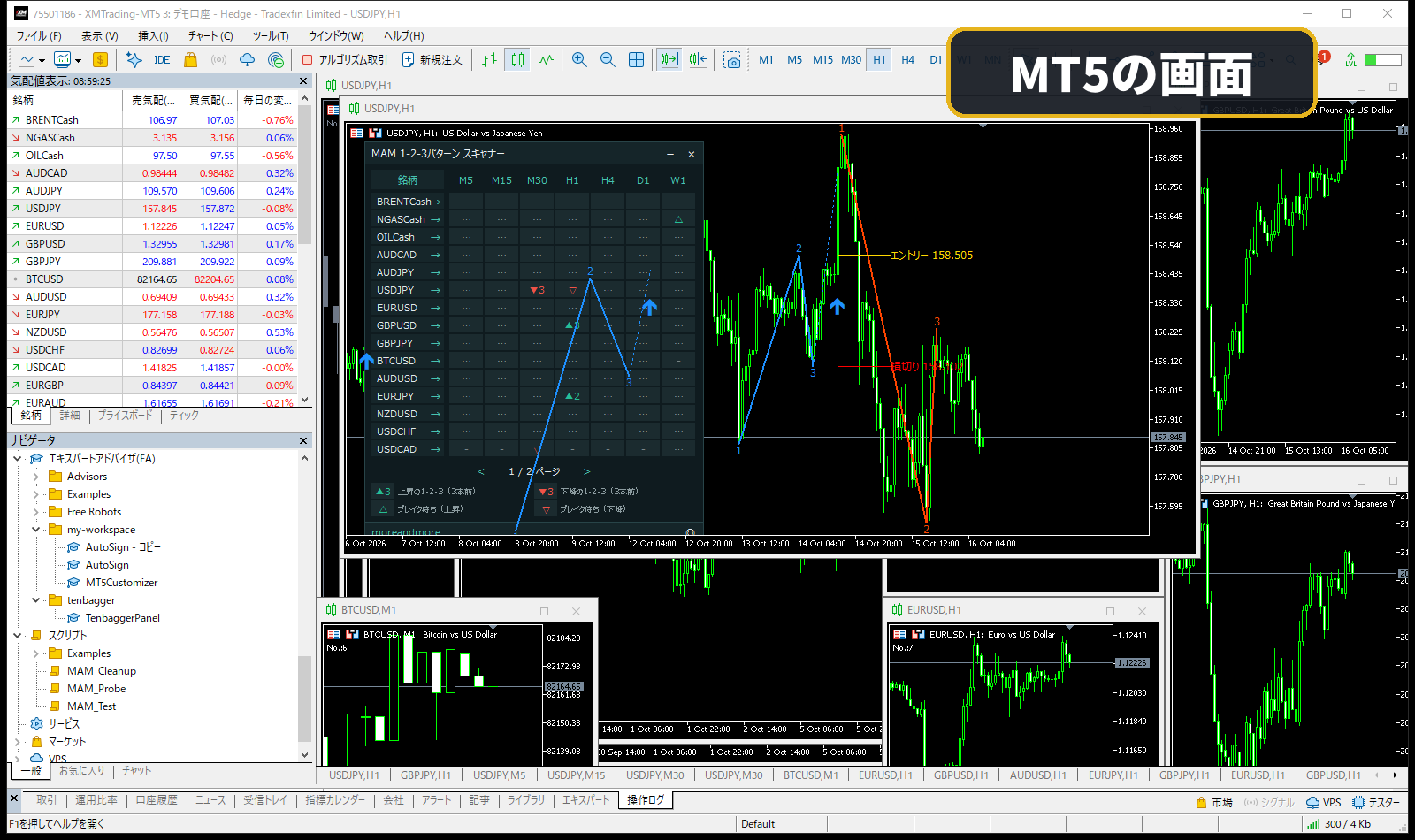1415x840 pixels.
Task: Expand the Advisors folder in Navigator
Action: 36,477
